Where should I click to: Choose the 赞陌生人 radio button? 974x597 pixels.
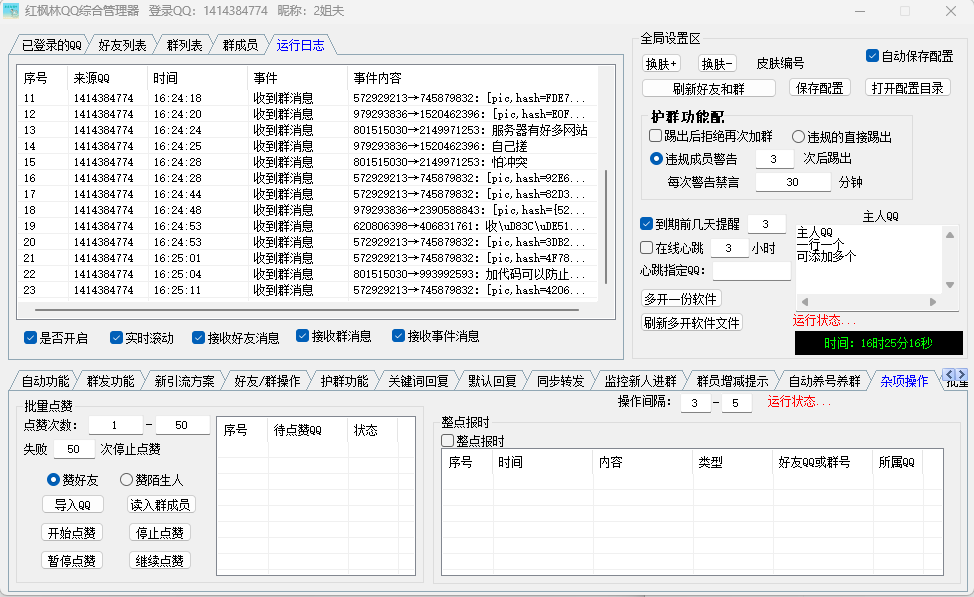(127, 480)
